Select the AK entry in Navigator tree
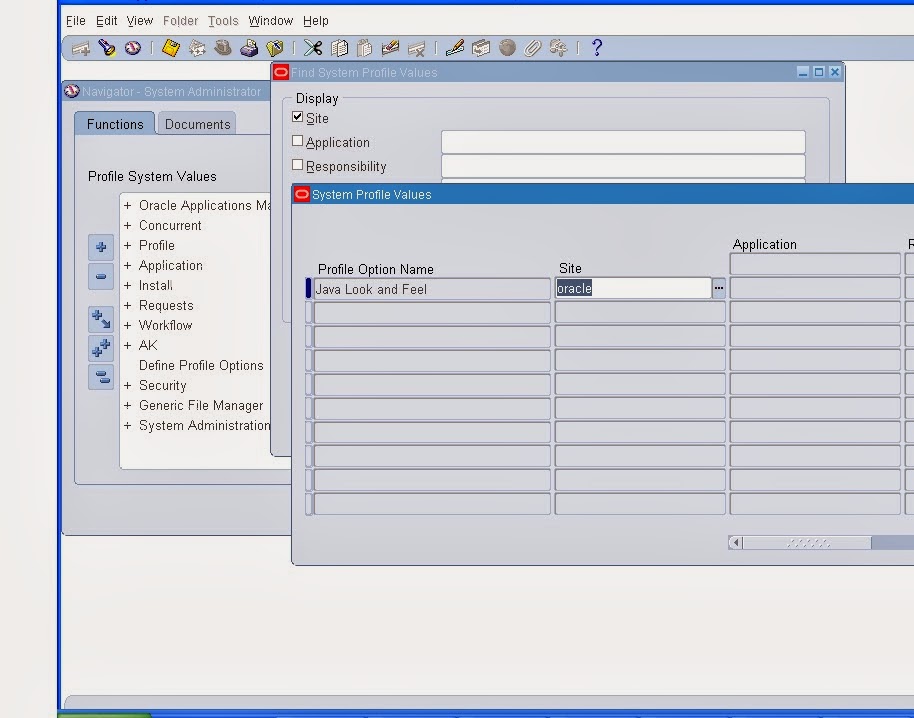This screenshot has height=718, width=914. [x=148, y=346]
